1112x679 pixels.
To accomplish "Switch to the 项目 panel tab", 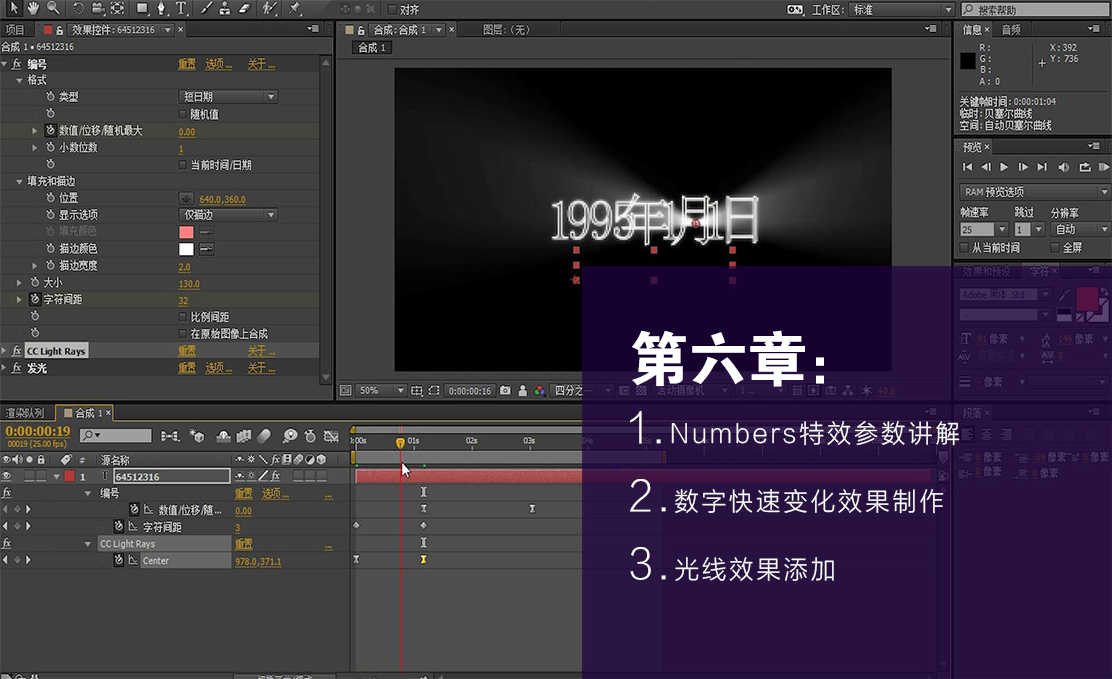I will point(15,30).
